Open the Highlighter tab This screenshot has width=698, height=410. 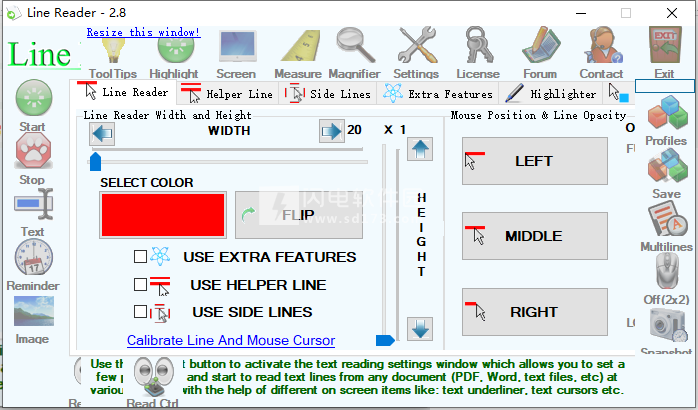pyautogui.click(x=551, y=94)
